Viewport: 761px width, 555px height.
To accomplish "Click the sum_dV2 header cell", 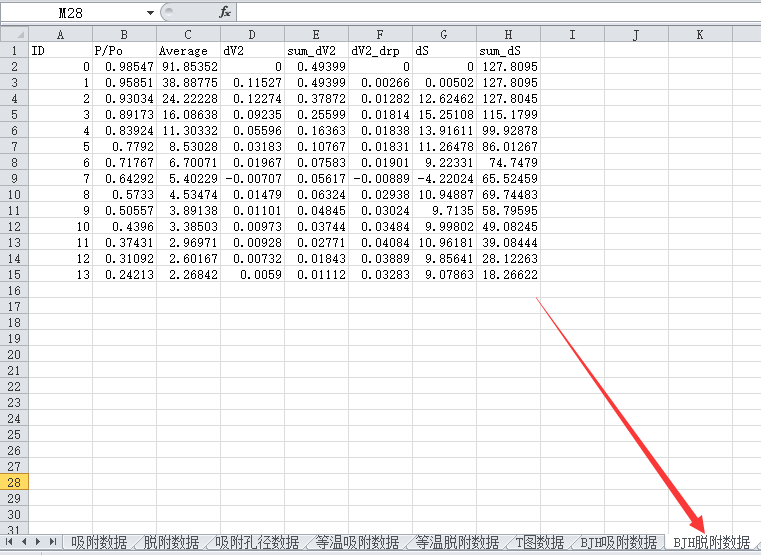I will [x=316, y=50].
